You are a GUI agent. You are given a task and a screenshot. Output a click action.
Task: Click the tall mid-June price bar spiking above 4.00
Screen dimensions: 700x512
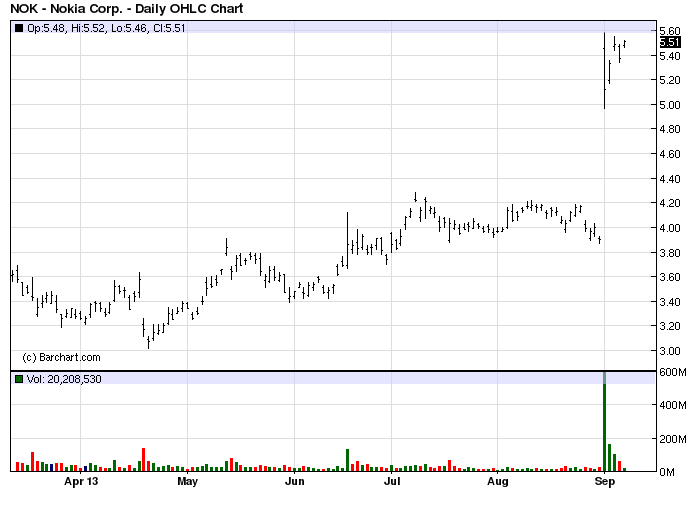click(347, 241)
